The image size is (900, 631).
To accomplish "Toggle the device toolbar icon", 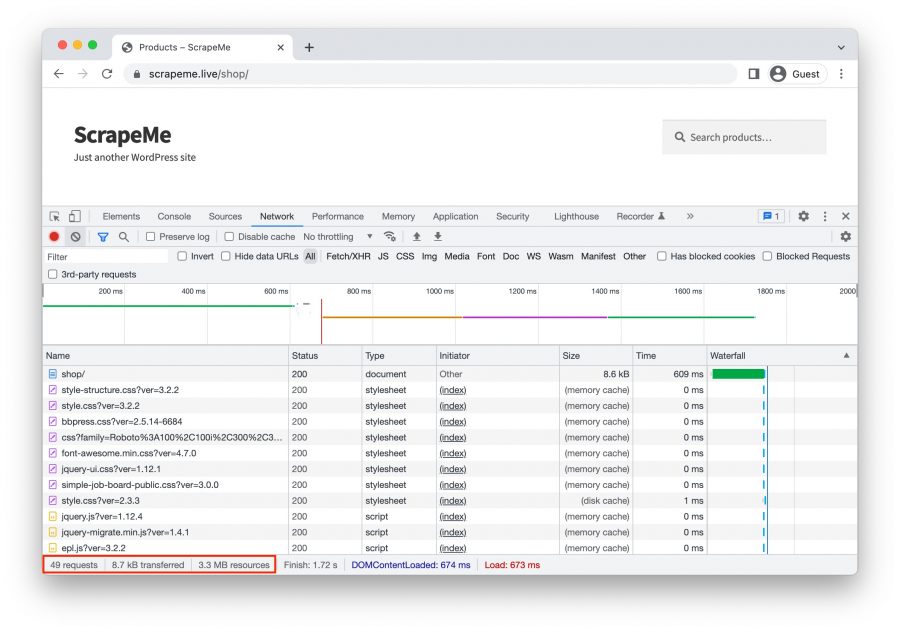I will [75, 216].
